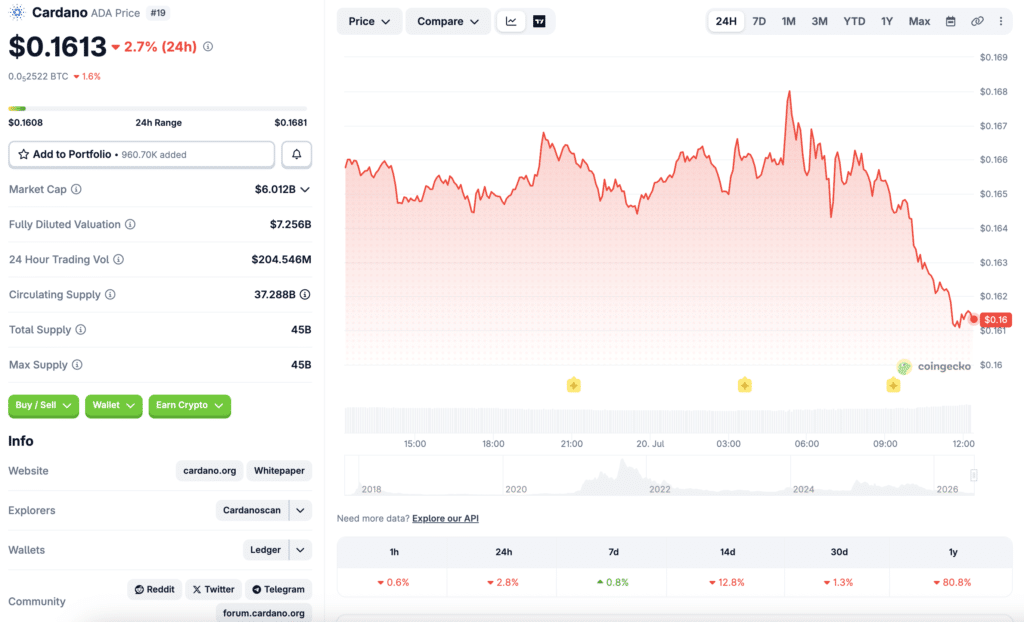
Task: Click the 2022 area in range navigator
Action: pyautogui.click(x=660, y=489)
